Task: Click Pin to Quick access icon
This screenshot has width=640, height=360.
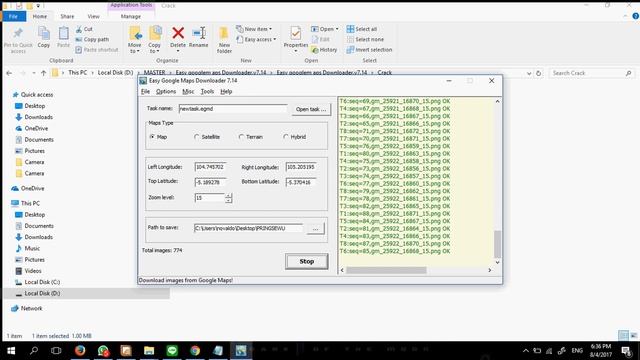Action: click(x=18, y=33)
